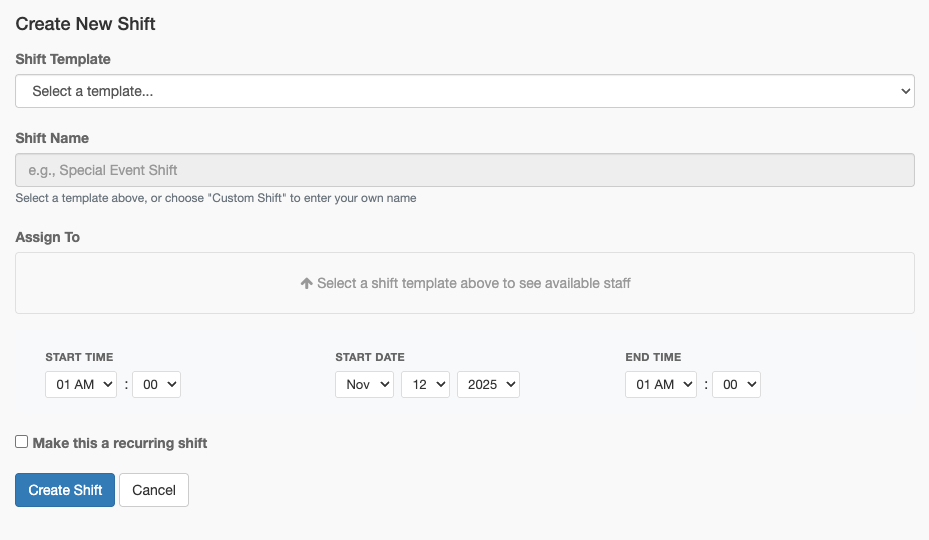
Task: Click the Shift Name input field
Action: (464, 170)
